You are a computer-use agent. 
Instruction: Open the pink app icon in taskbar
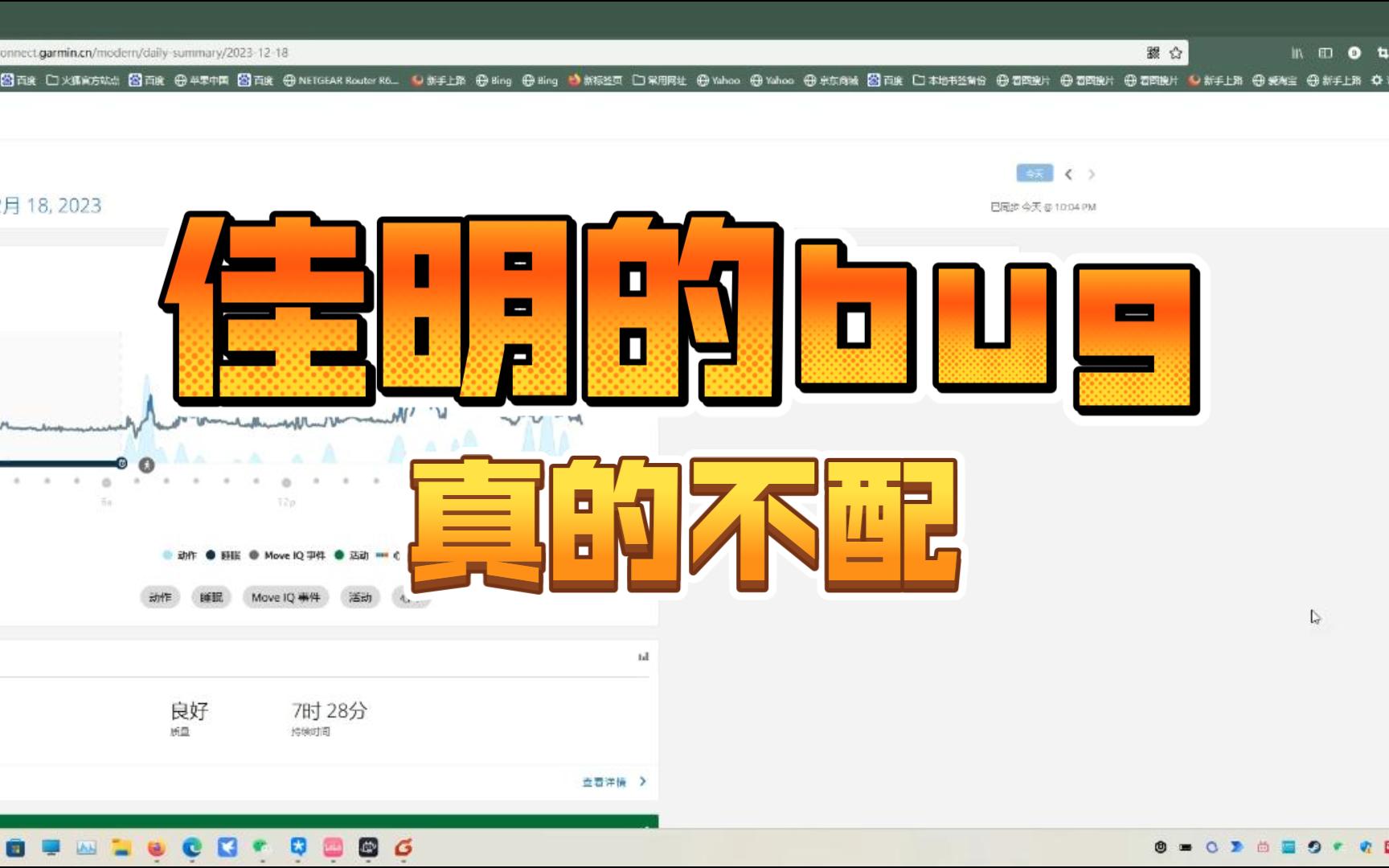pyautogui.click(x=333, y=847)
